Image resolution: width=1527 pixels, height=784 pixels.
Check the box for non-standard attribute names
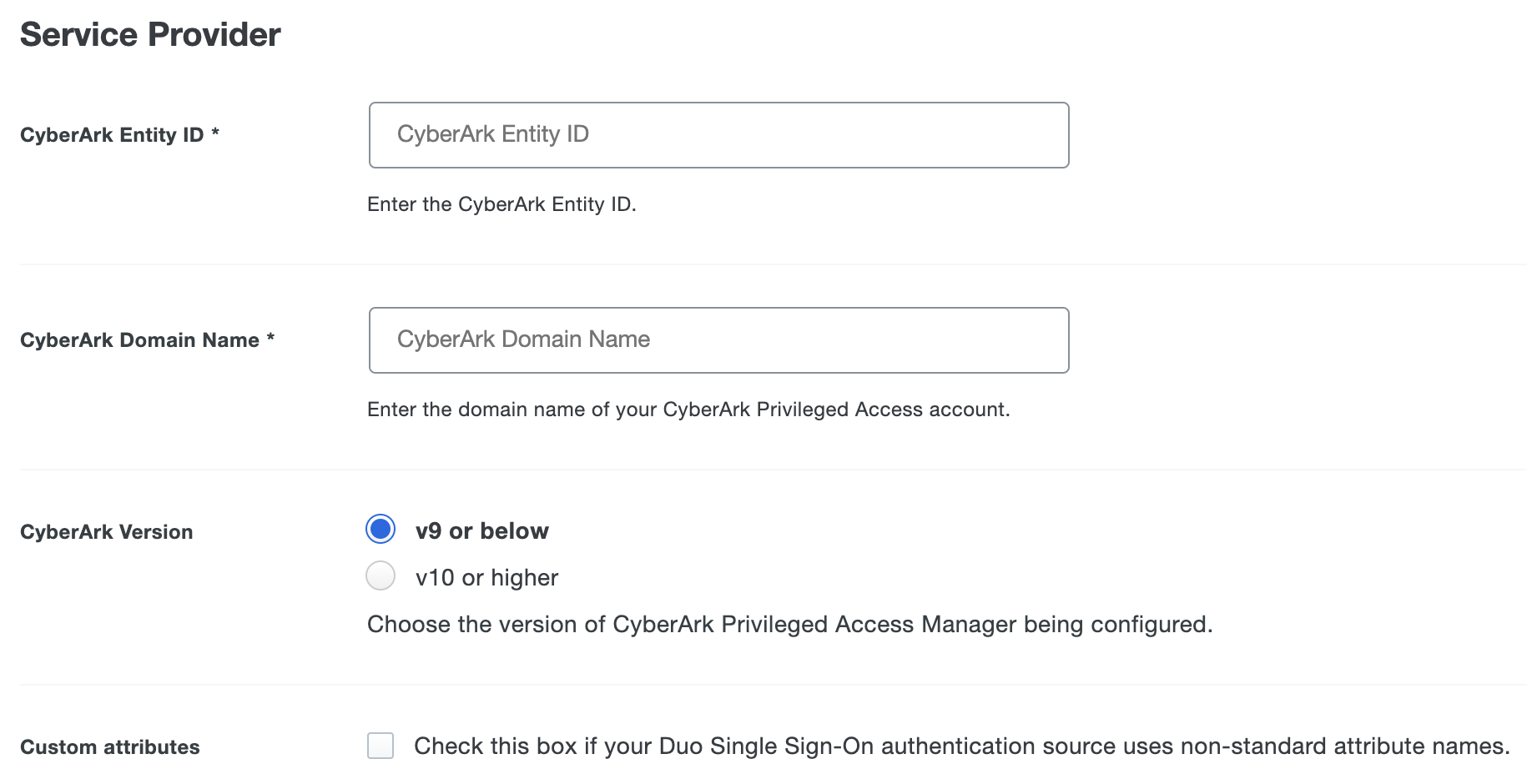tap(380, 746)
